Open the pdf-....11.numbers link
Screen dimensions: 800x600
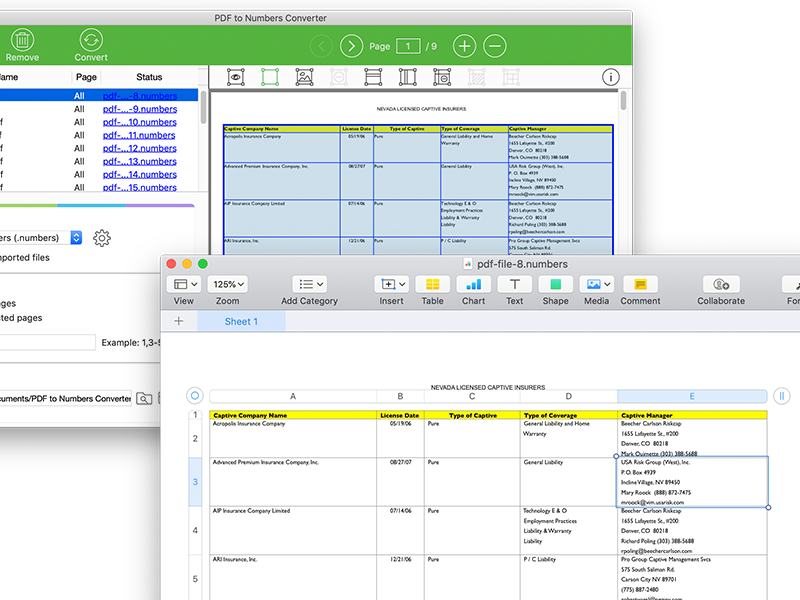[x=139, y=135]
